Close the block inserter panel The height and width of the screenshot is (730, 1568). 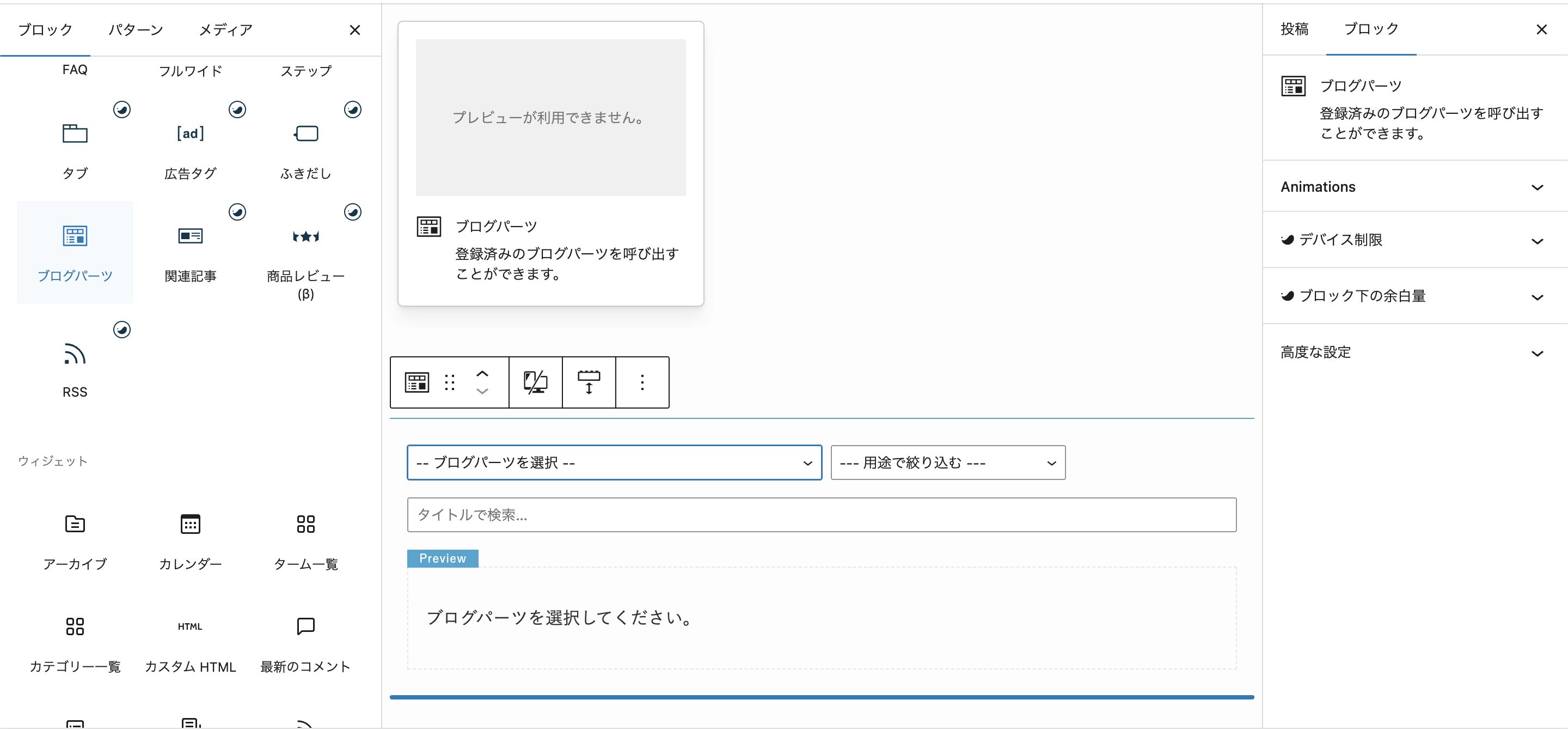coord(355,30)
